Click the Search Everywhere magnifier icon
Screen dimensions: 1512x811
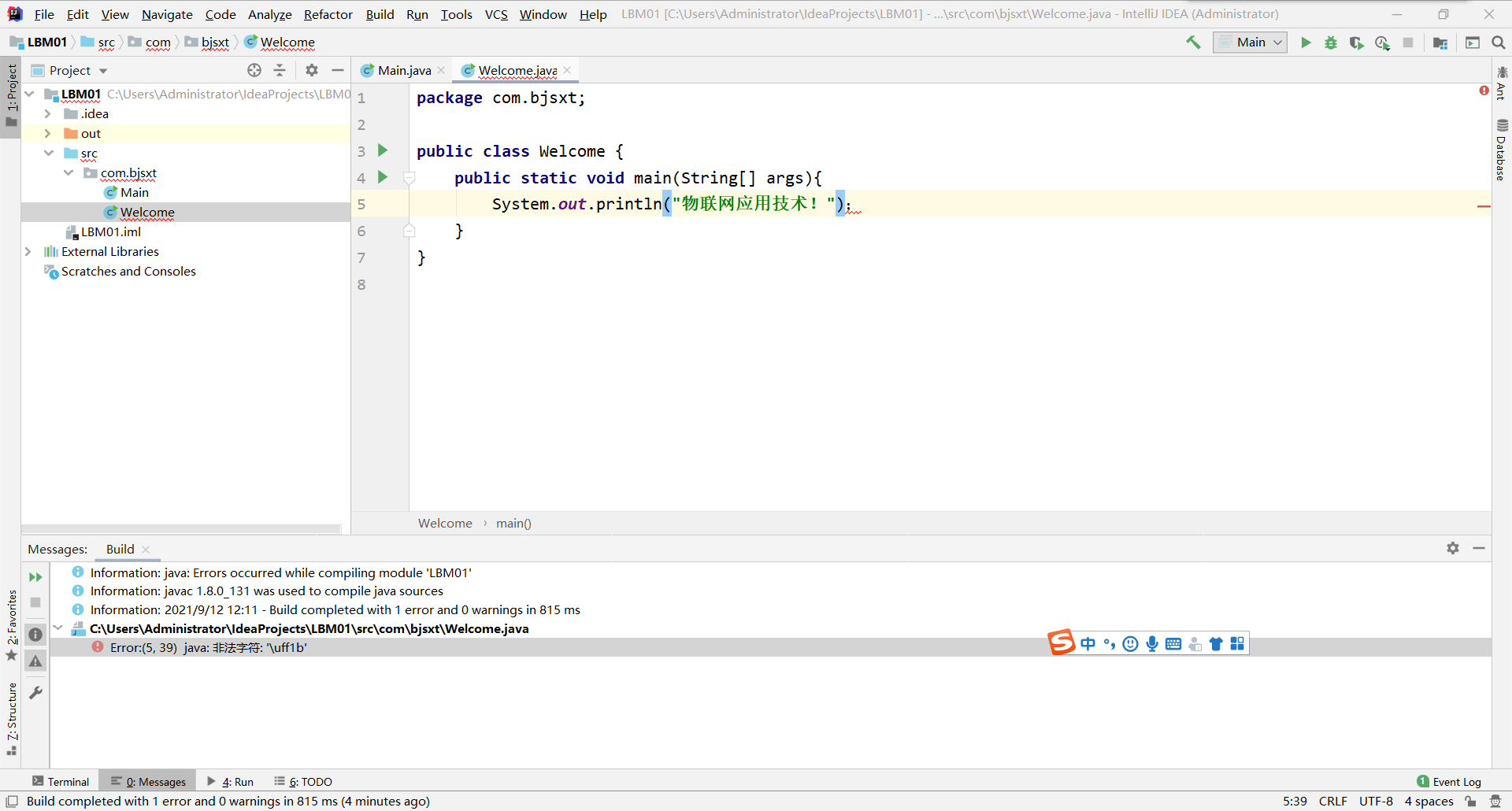1499,43
